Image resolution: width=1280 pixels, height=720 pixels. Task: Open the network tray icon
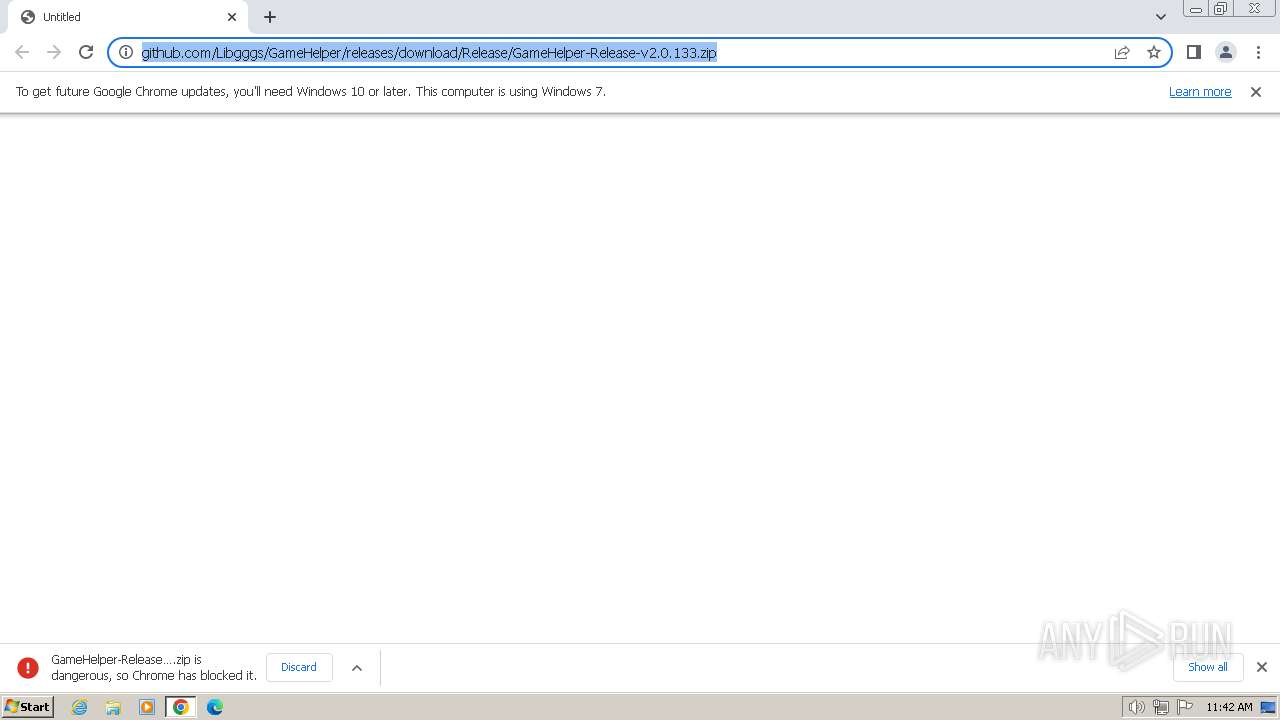[1161, 707]
